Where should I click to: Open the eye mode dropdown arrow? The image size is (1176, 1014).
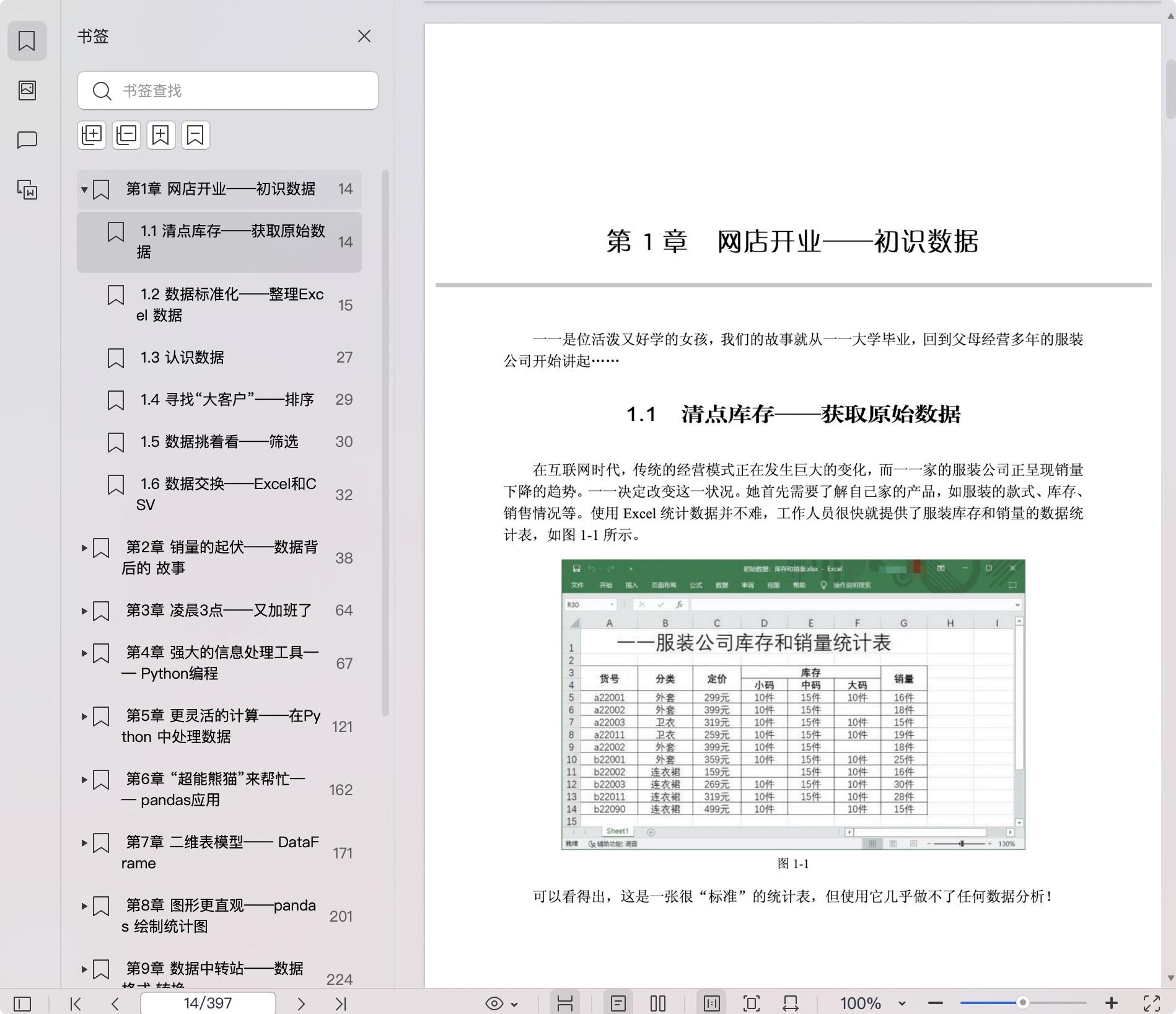point(514,1004)
